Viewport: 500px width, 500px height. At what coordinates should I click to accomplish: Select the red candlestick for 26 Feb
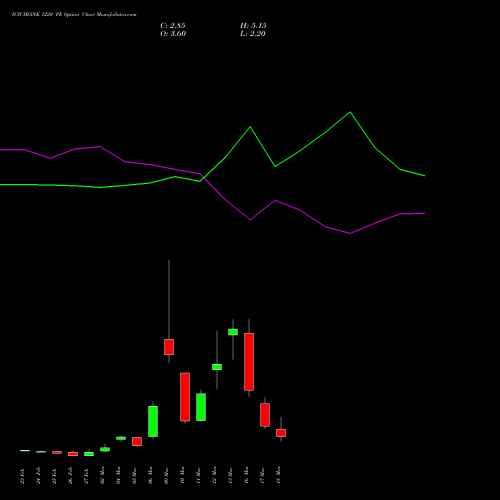73,454
